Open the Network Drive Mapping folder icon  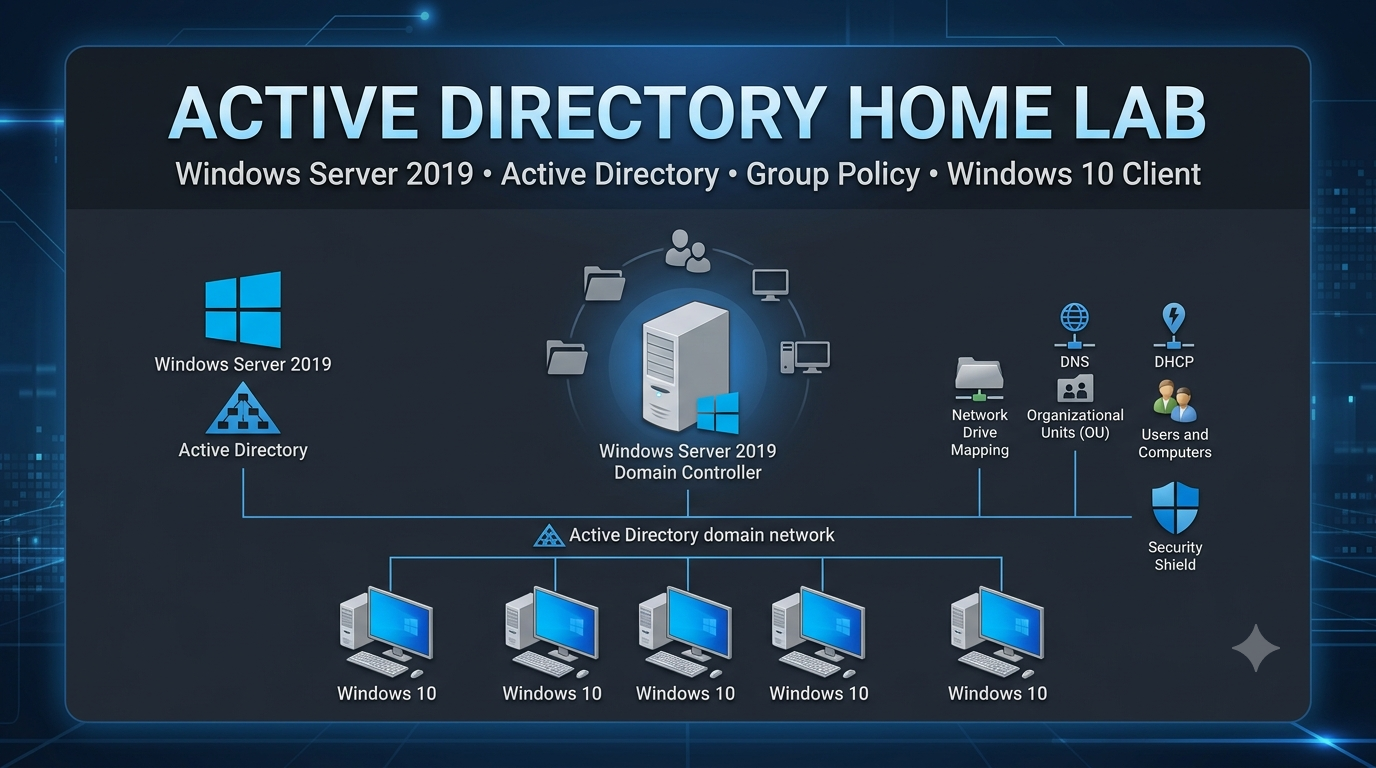pos(979,379)
